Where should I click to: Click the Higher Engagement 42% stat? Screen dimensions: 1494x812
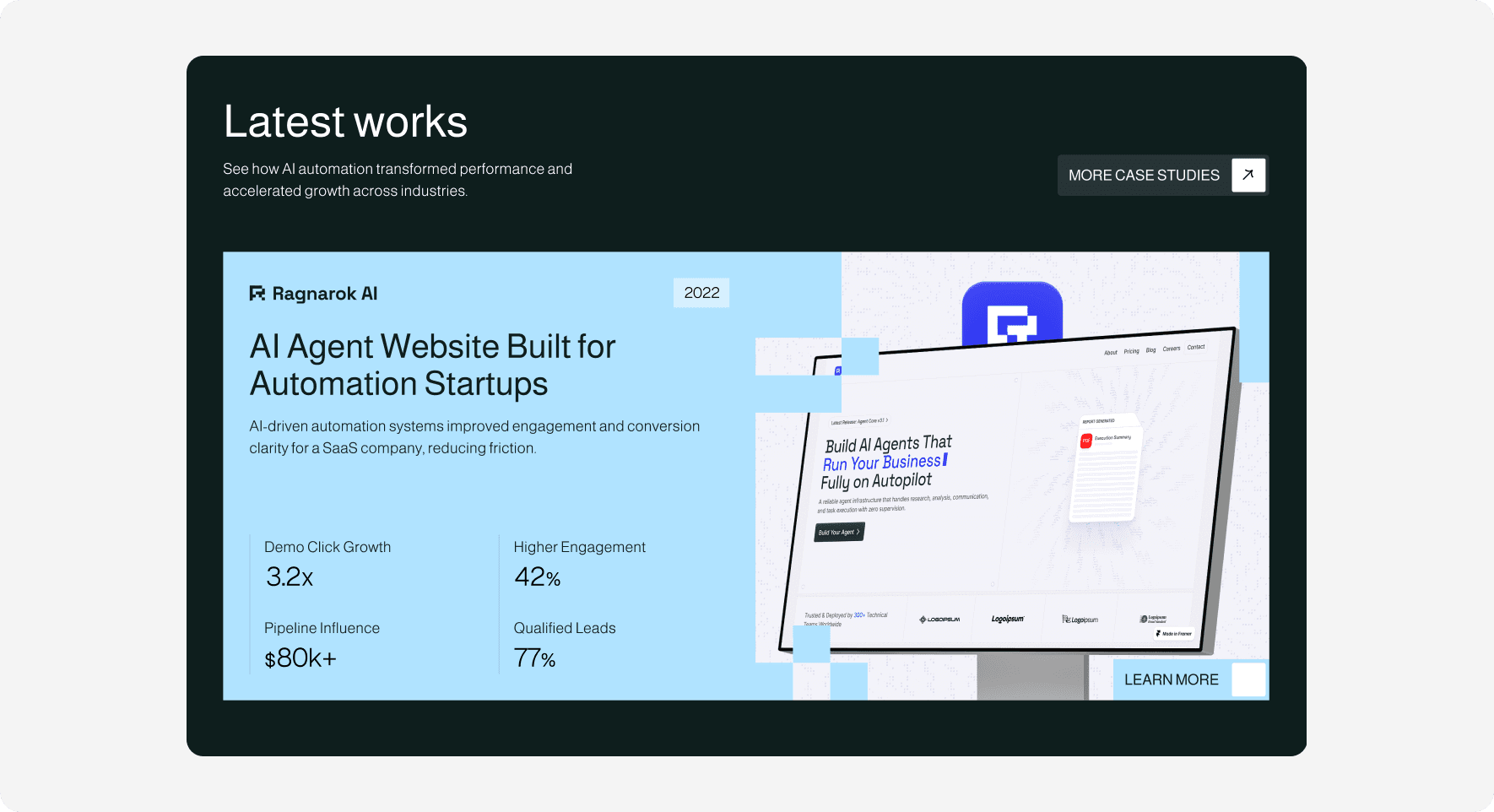[579, 565]
